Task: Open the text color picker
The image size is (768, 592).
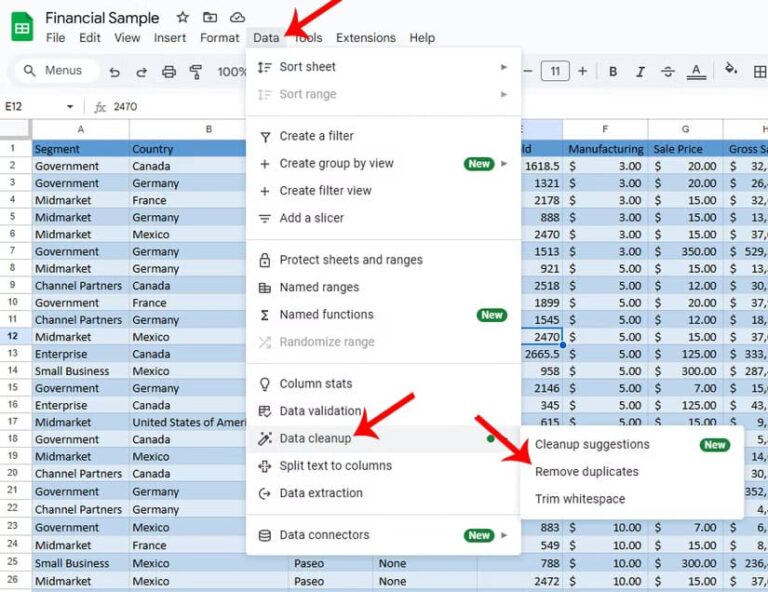Action: (696, 72)
